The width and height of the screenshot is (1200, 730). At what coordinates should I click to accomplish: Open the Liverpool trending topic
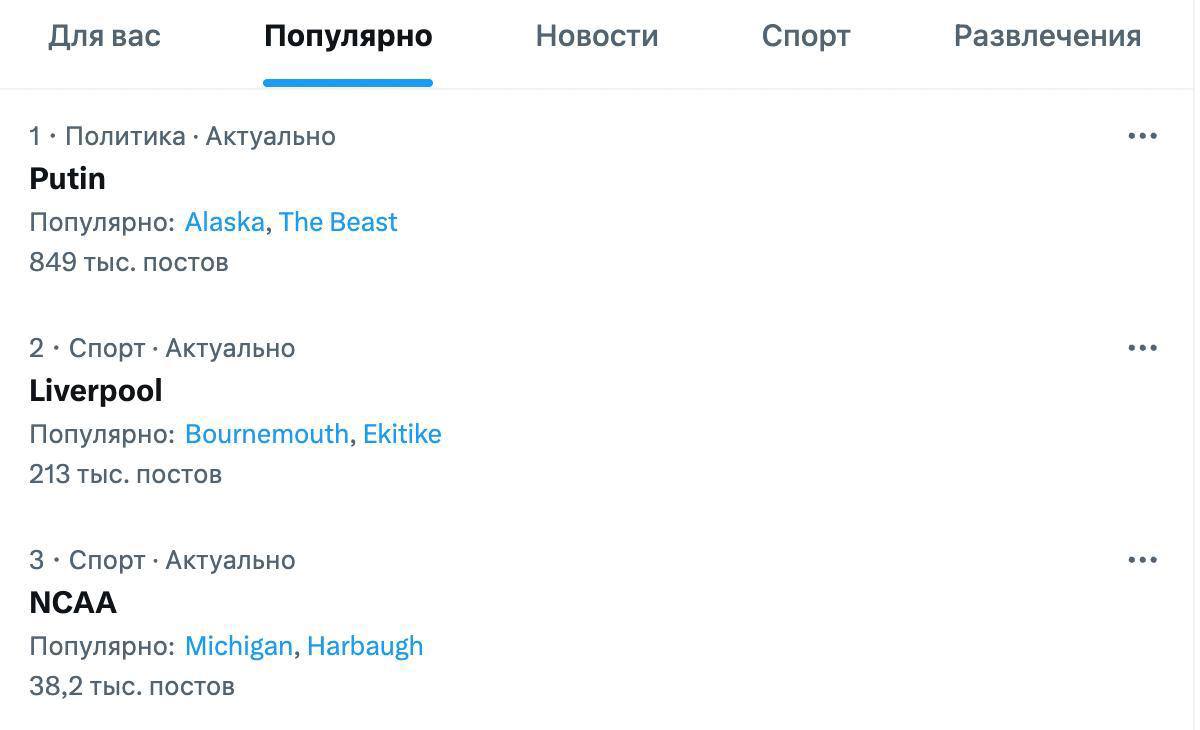pos(96,391)
